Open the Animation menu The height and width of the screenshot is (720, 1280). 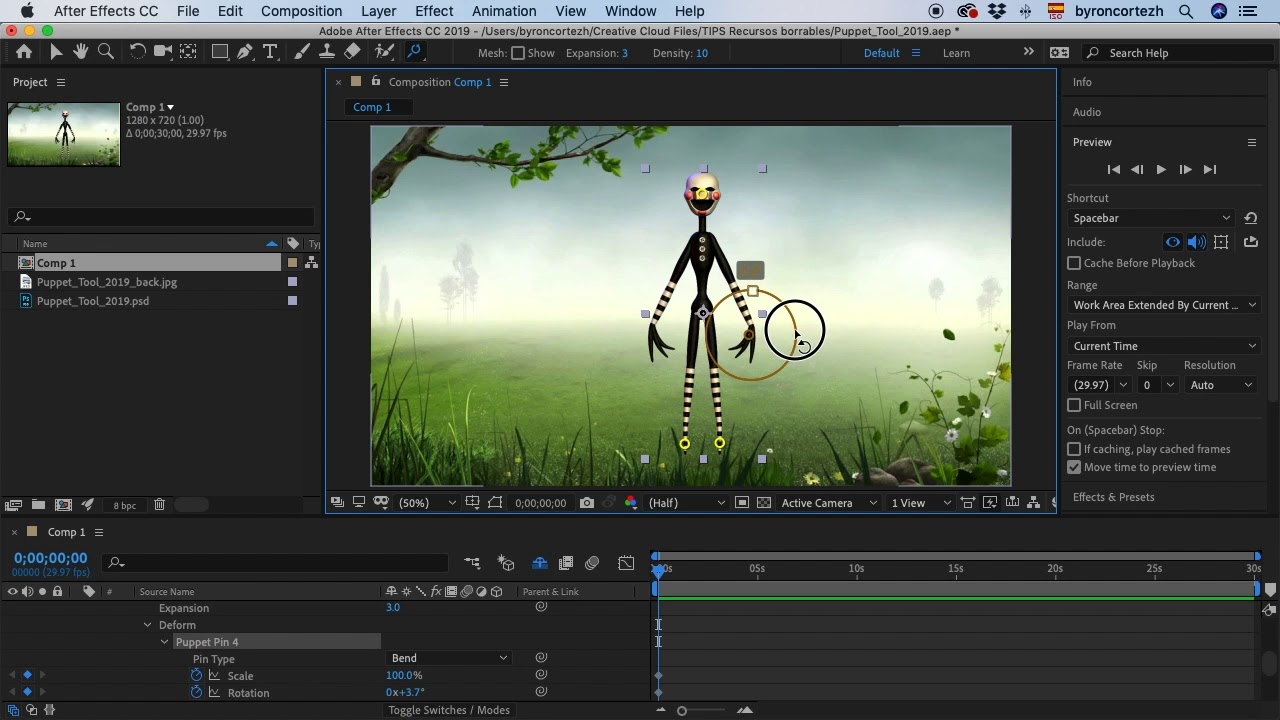click(504, 11)
